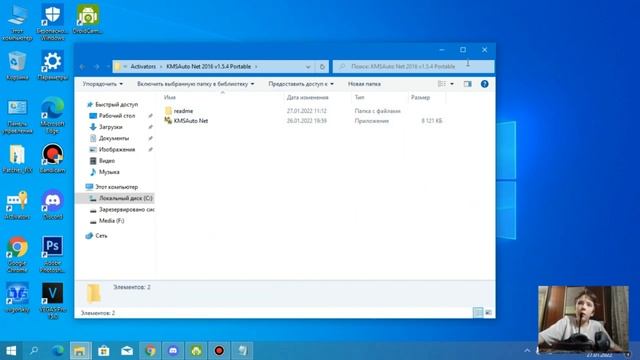This screenshot has width=640, height=360.
Task: Open the Discord desktop shortcut
Action: pos(53,205)
